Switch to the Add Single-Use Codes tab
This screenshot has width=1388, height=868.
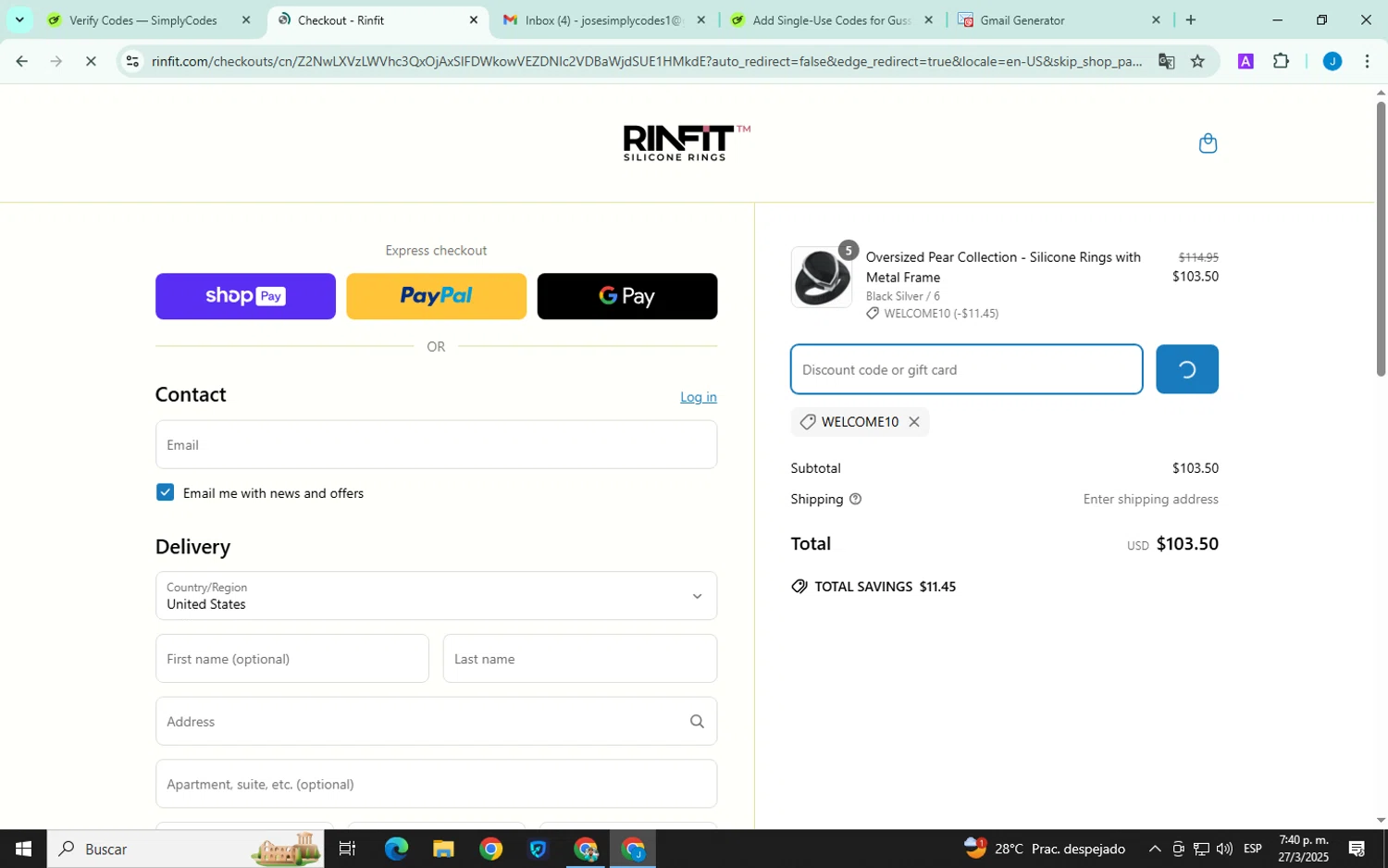831,19
